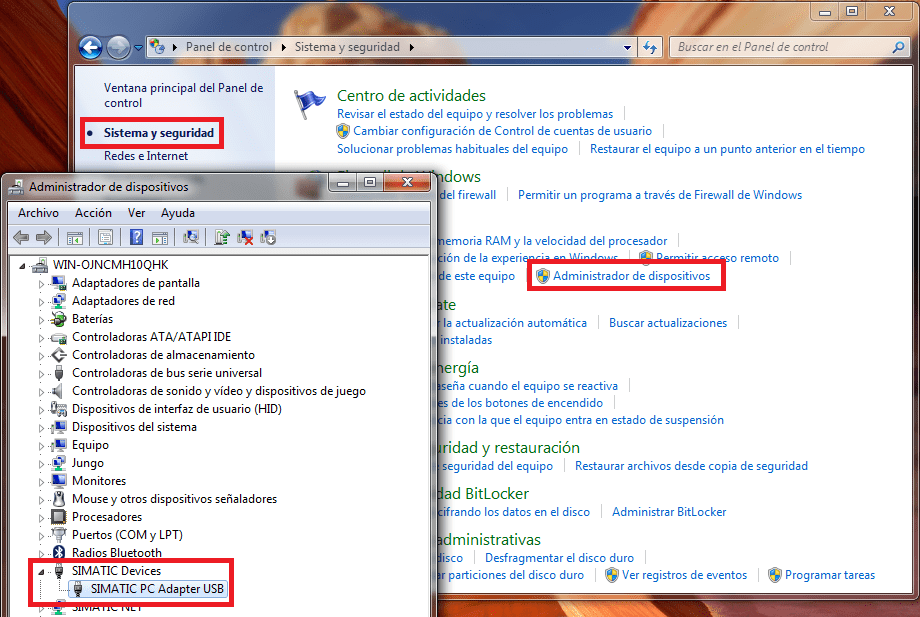Image resolution: width=920 pixels, height=617 pixels.
Task: Click Controladoras de sonido speaker icon
Action: [58, 391]
